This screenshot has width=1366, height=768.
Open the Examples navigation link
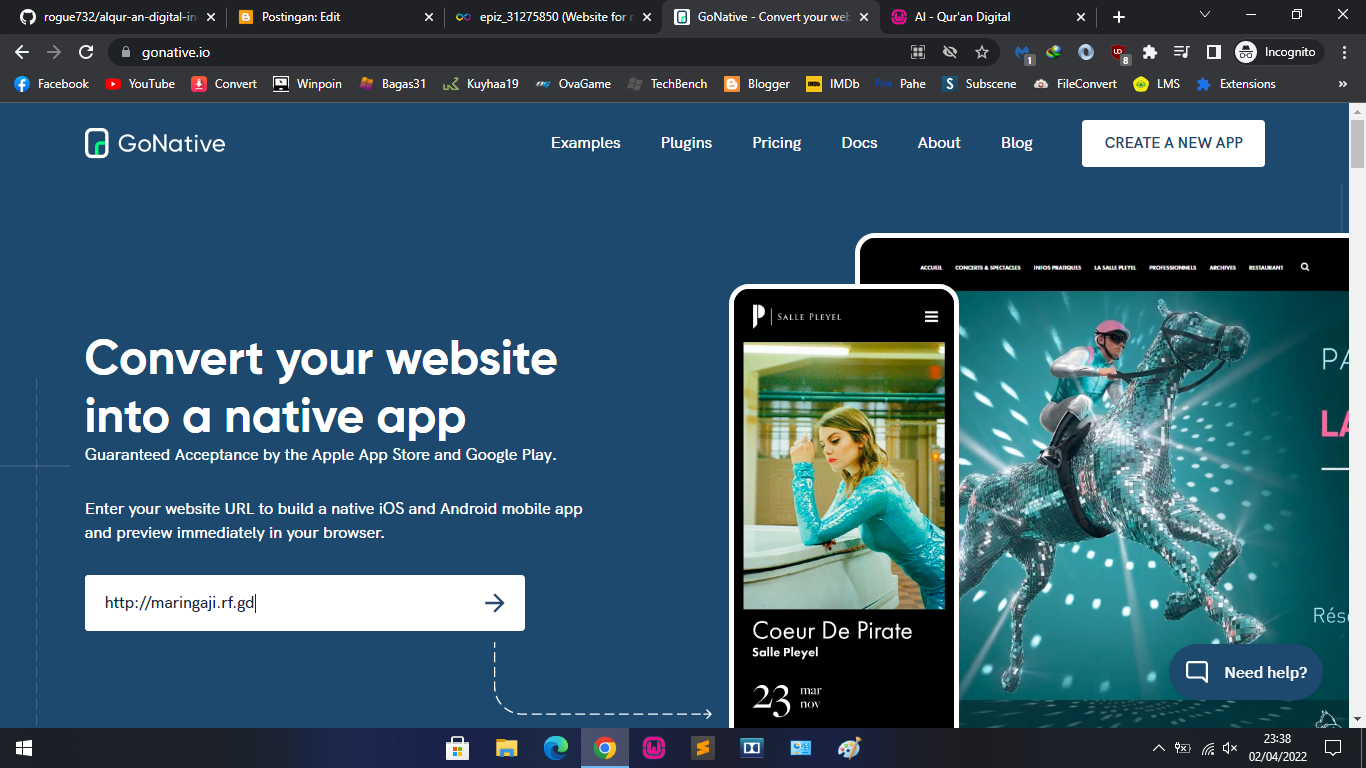coord(586,143)
